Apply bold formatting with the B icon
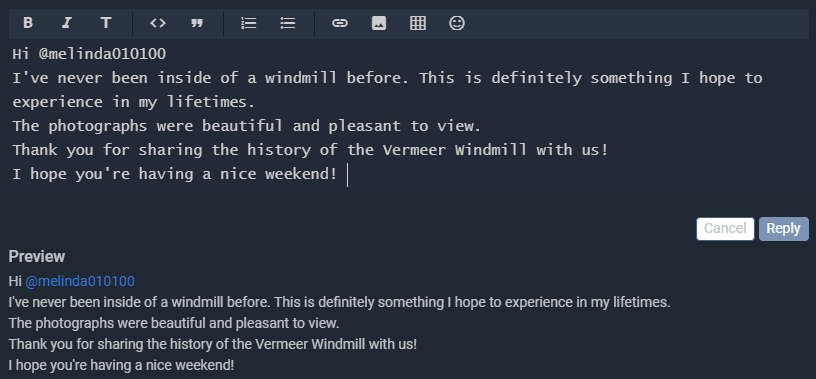 pos(28,23)
